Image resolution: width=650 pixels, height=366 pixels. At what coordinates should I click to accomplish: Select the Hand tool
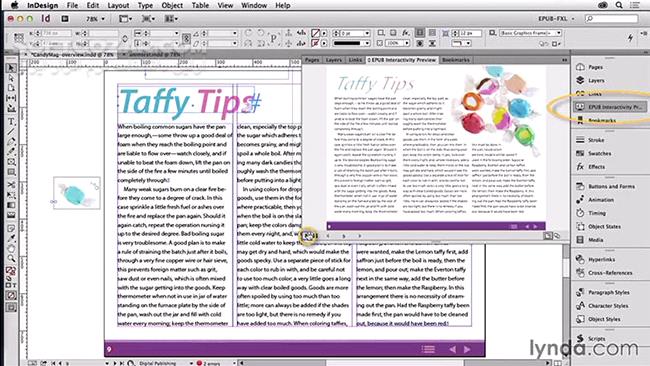pos(11,249)
